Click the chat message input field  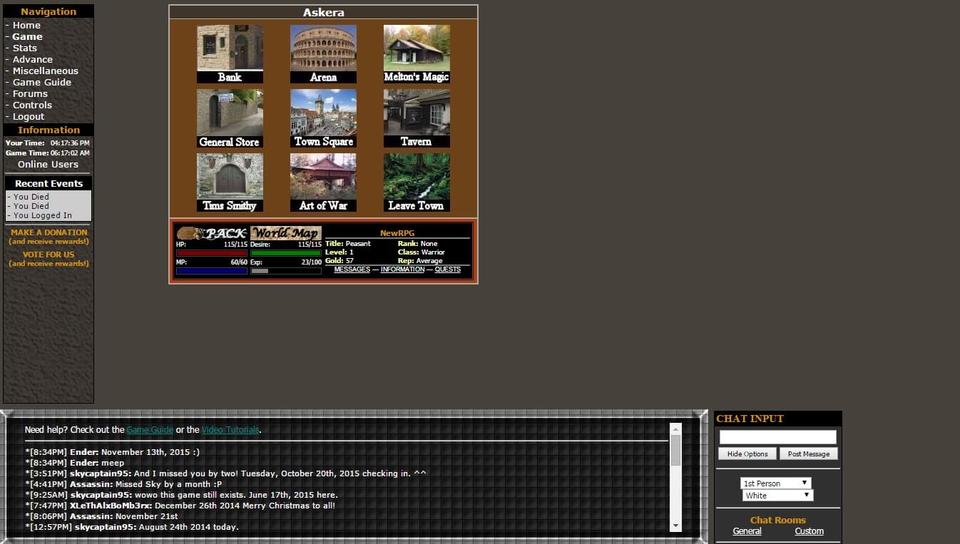[777, 437]
